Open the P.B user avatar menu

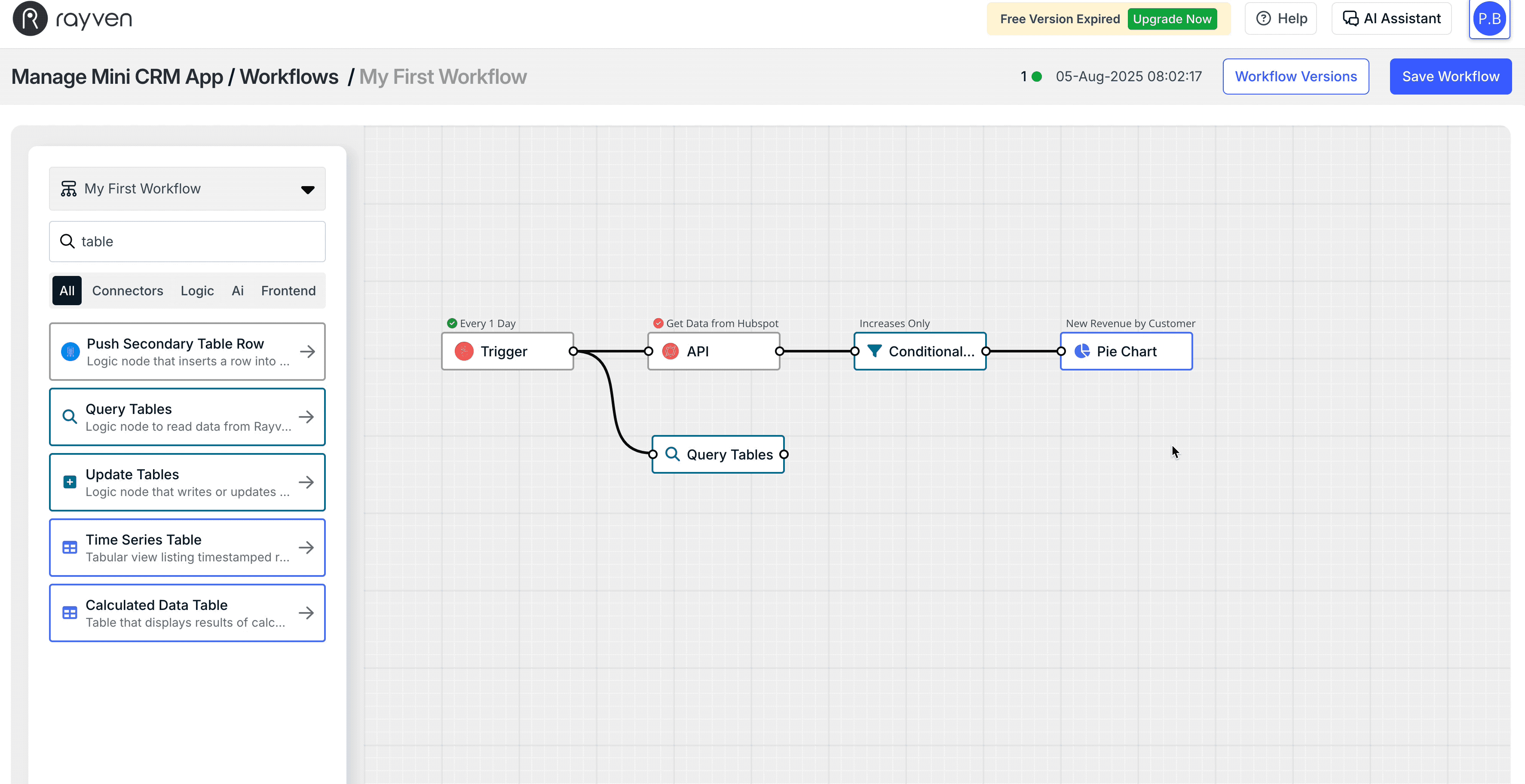pos(1489,19)
